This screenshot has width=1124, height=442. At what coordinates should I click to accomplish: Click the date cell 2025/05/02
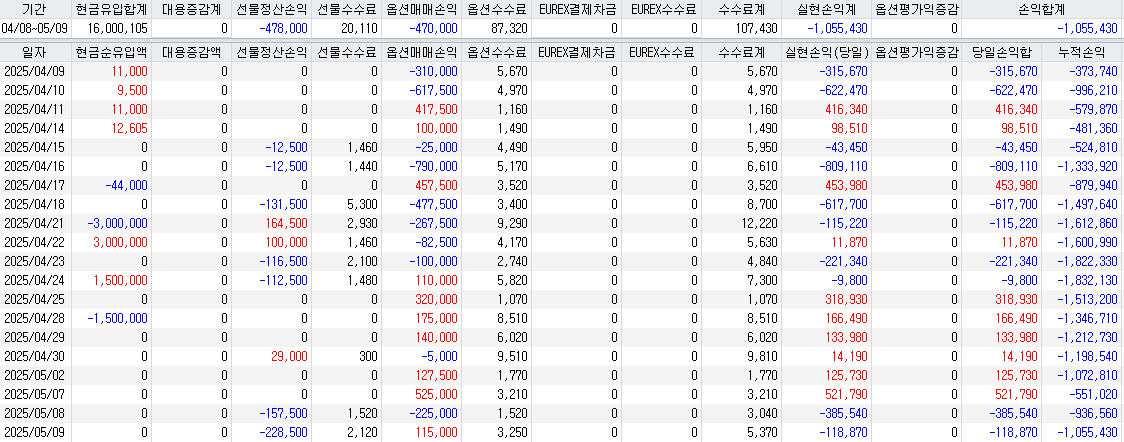(35, 375)
